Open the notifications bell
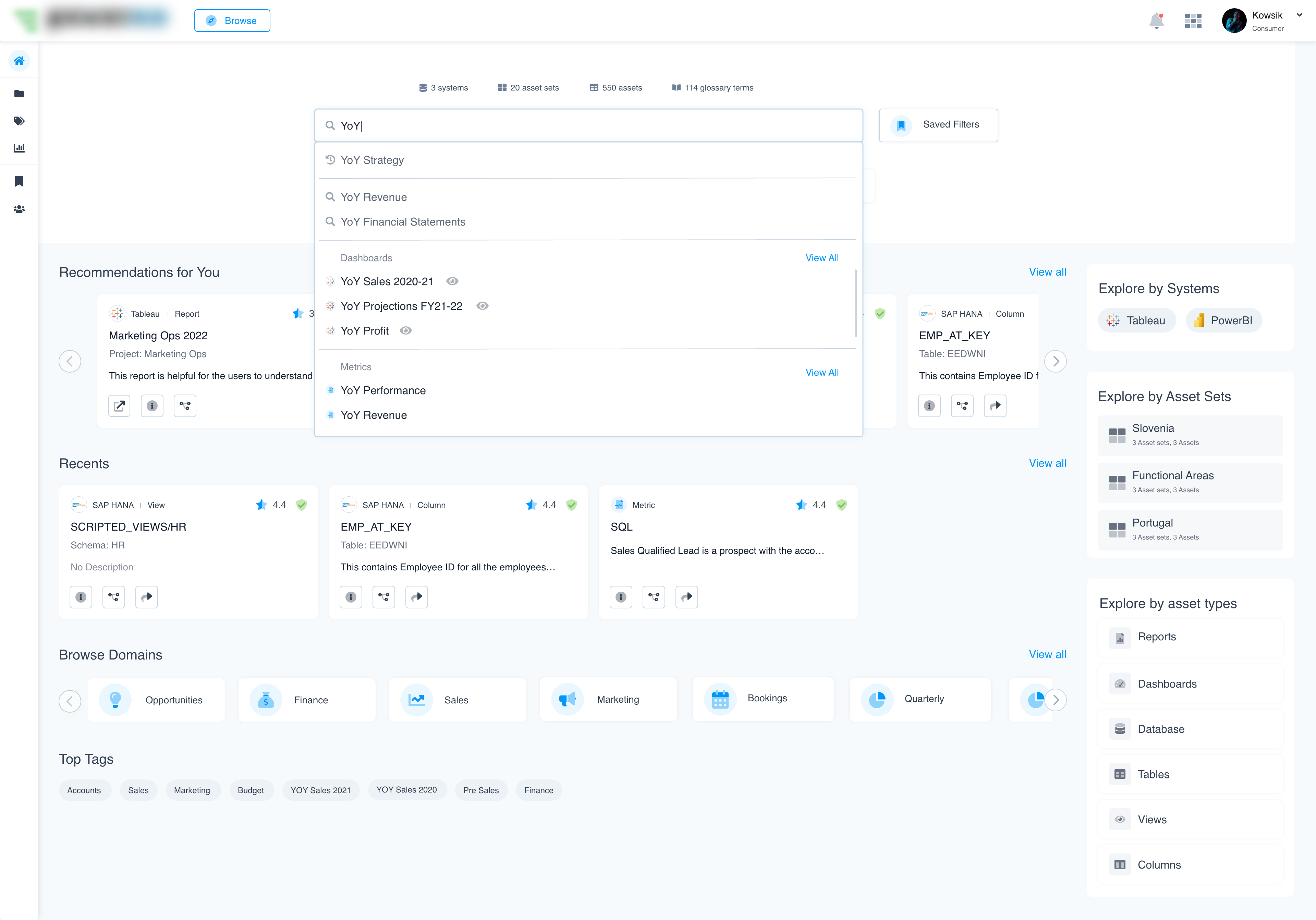 (1156, 21)
